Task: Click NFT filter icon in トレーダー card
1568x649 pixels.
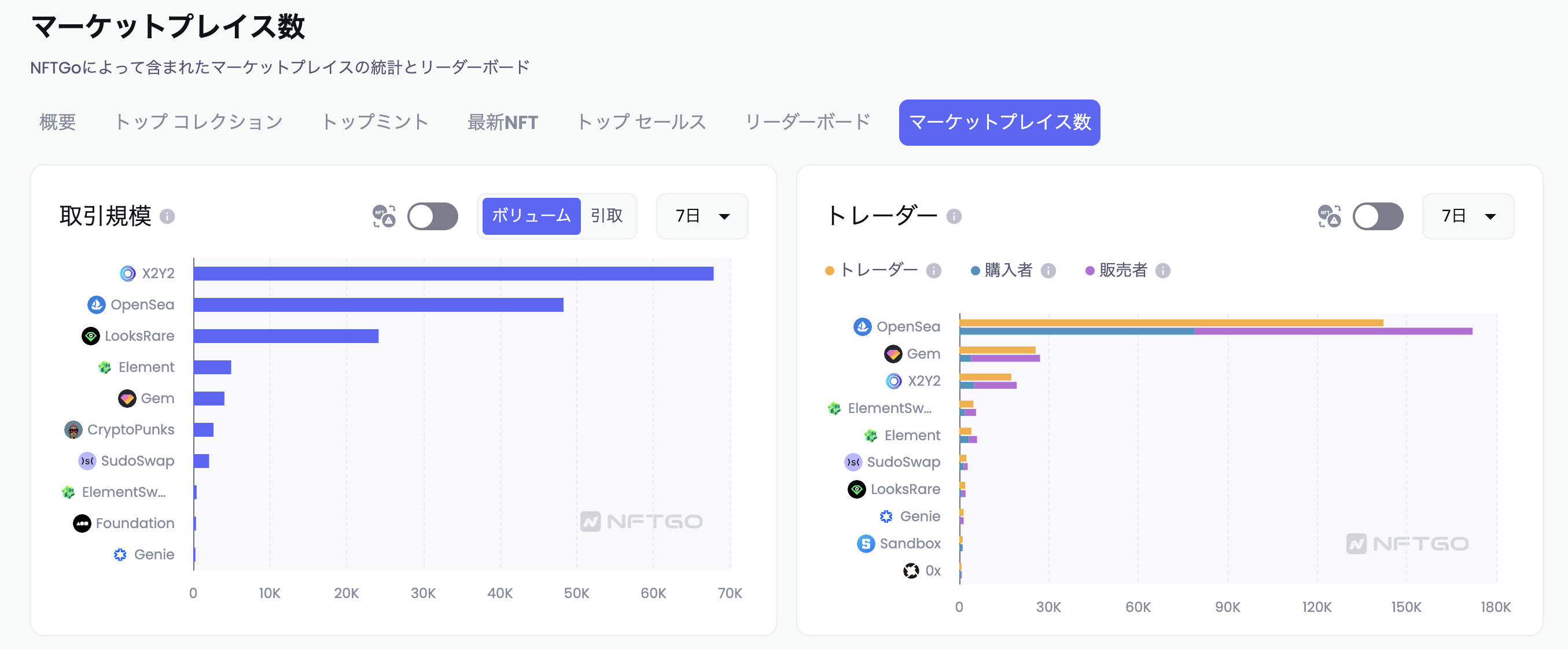Action: pyautogui.click(x=1330, y=216)
